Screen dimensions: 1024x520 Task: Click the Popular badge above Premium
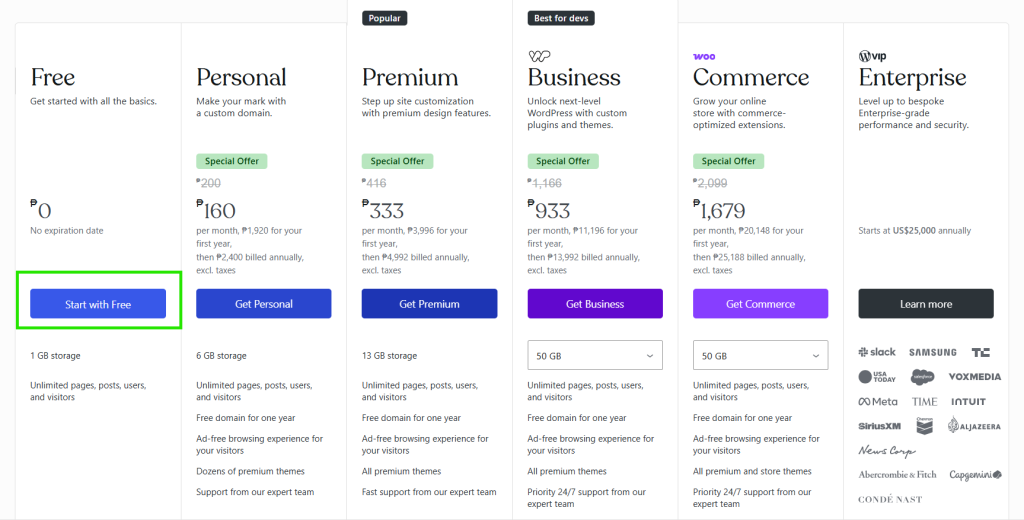[385, 18]
